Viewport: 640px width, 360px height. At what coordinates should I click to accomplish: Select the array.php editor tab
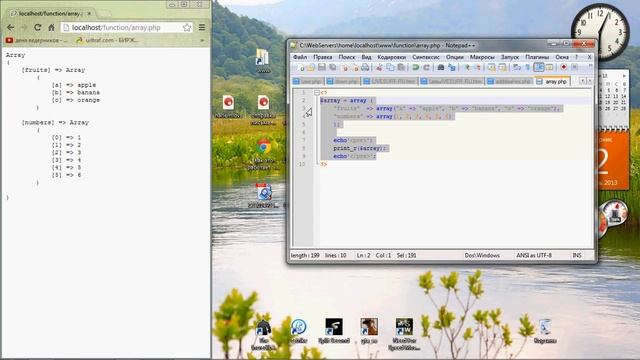point(552,81)
